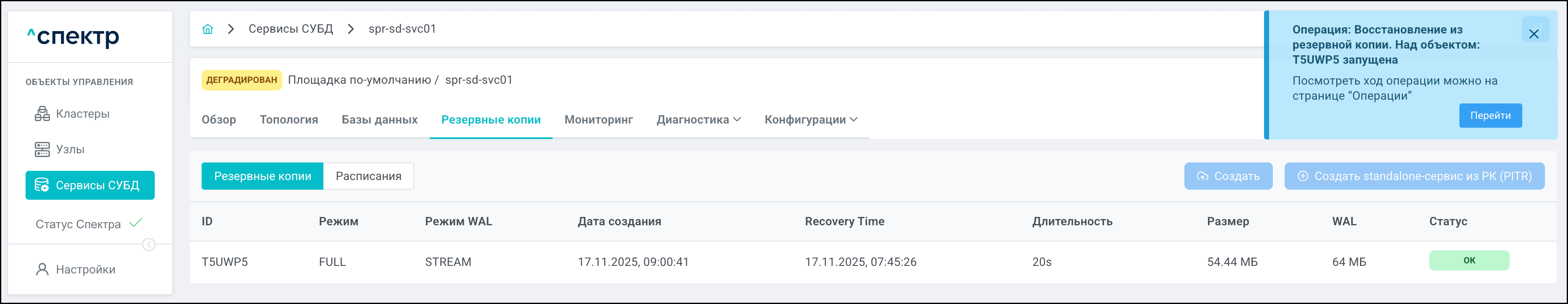Expand the Диагностика dropdown
The image size is (1568, 304).
(698, 120)
